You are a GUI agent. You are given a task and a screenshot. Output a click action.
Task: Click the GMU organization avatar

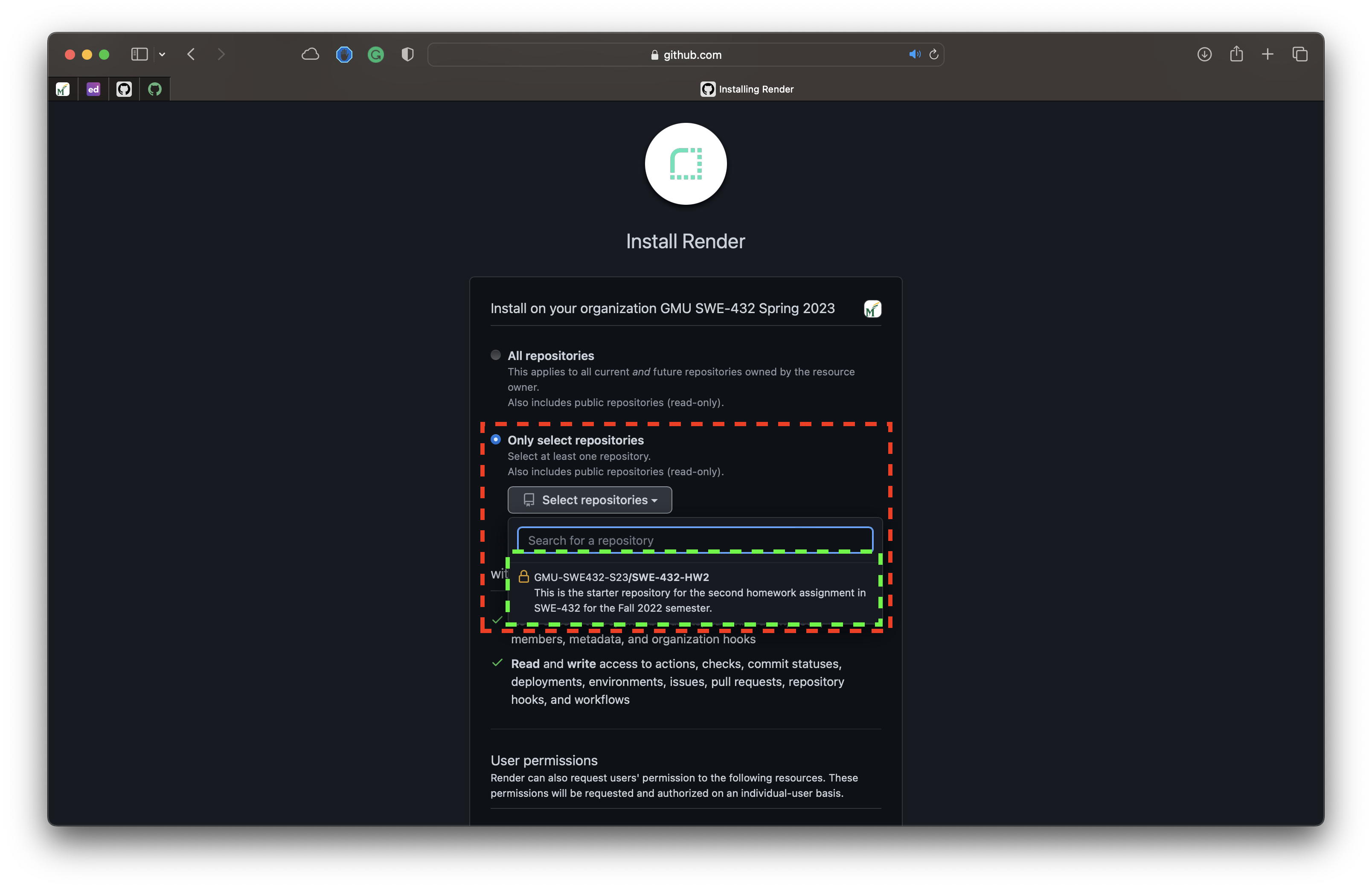click(873, 309)
